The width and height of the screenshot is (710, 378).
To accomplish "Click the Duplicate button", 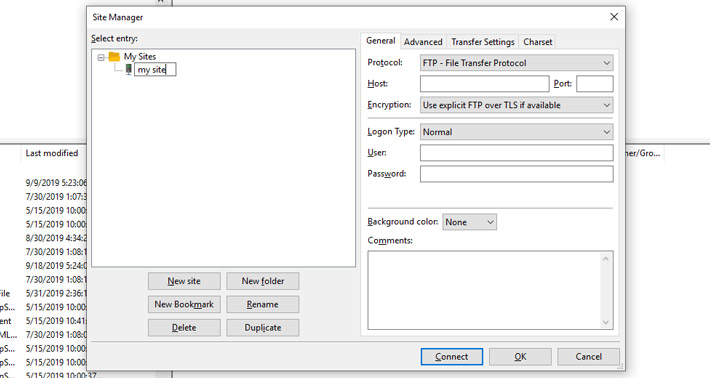I will pos(263,328).
